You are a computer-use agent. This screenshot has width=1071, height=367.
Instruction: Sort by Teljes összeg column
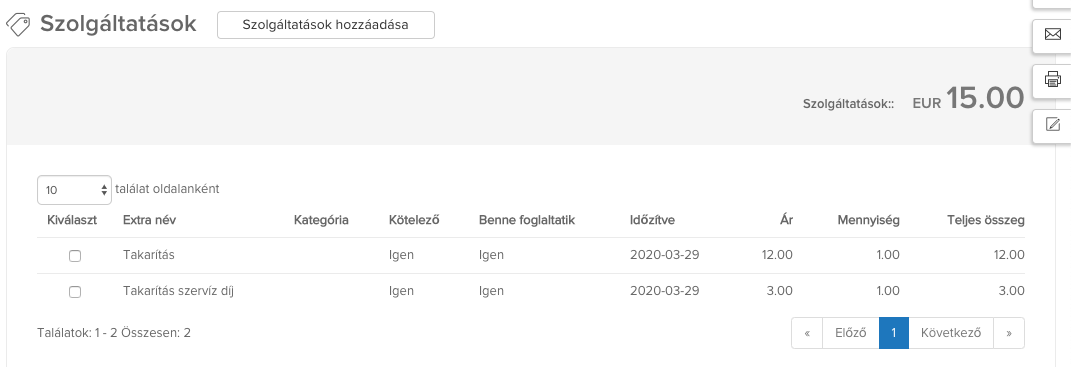[x=986, y=220]
